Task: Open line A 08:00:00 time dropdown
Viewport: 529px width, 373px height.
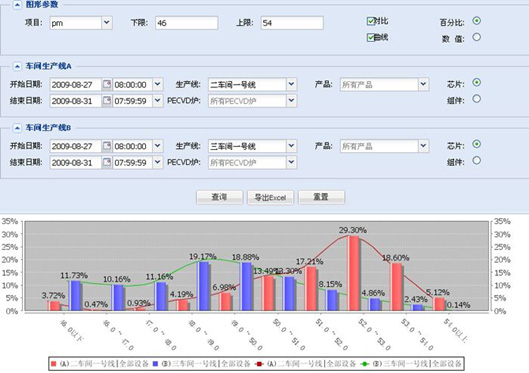Action: pos(158,84)
